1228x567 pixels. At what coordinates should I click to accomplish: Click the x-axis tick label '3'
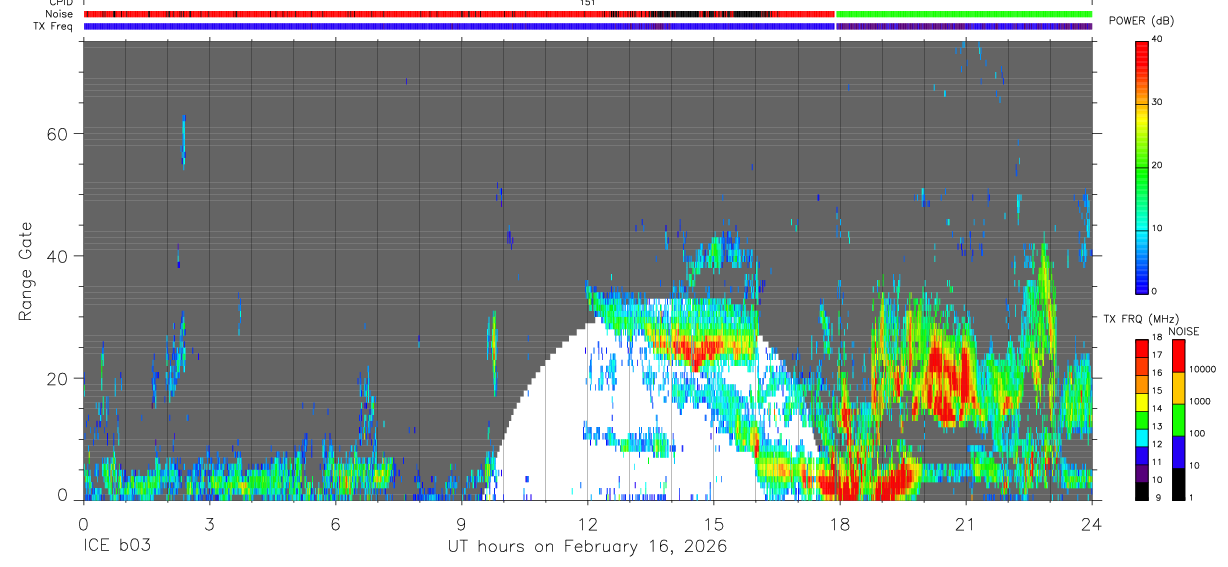pos(209,524)
